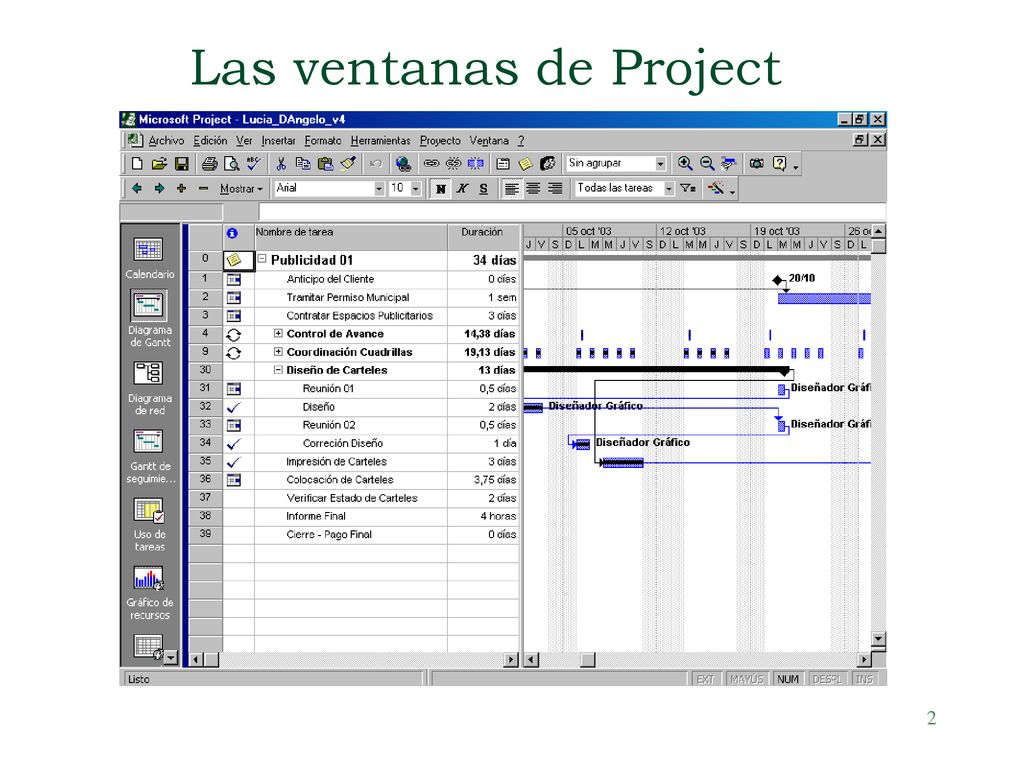
Task: Expand the Coordinación Cuadrillas group
Action: tap(278, 351)
